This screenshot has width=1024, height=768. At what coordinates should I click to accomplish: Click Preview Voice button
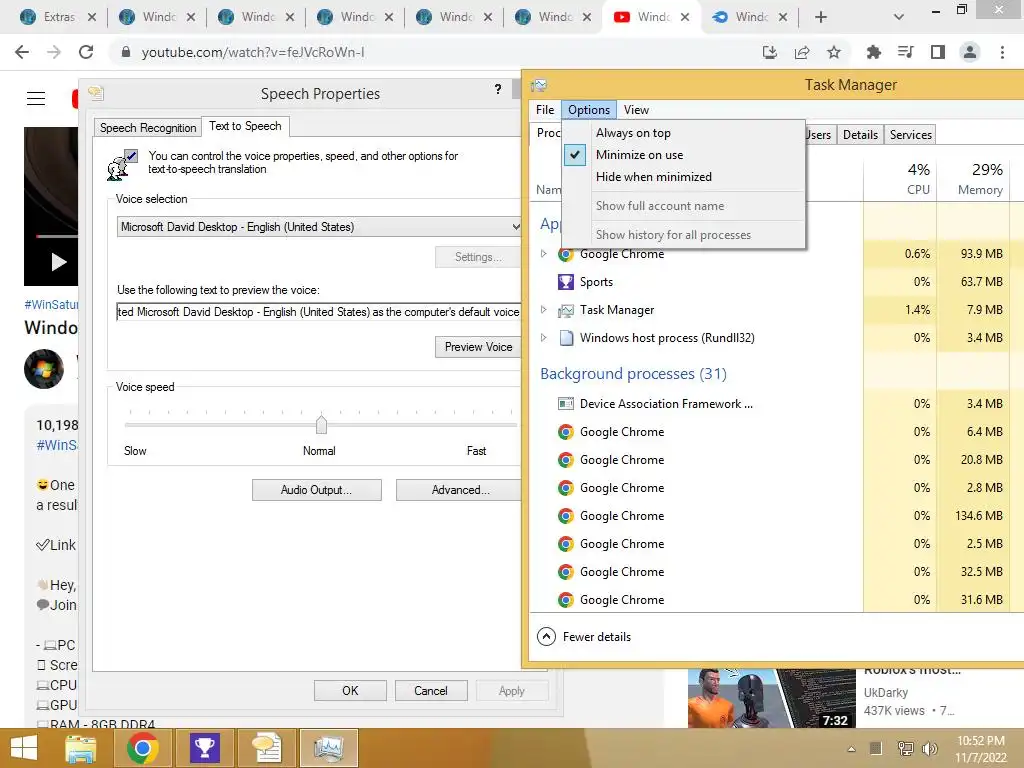tap(478, 347)
